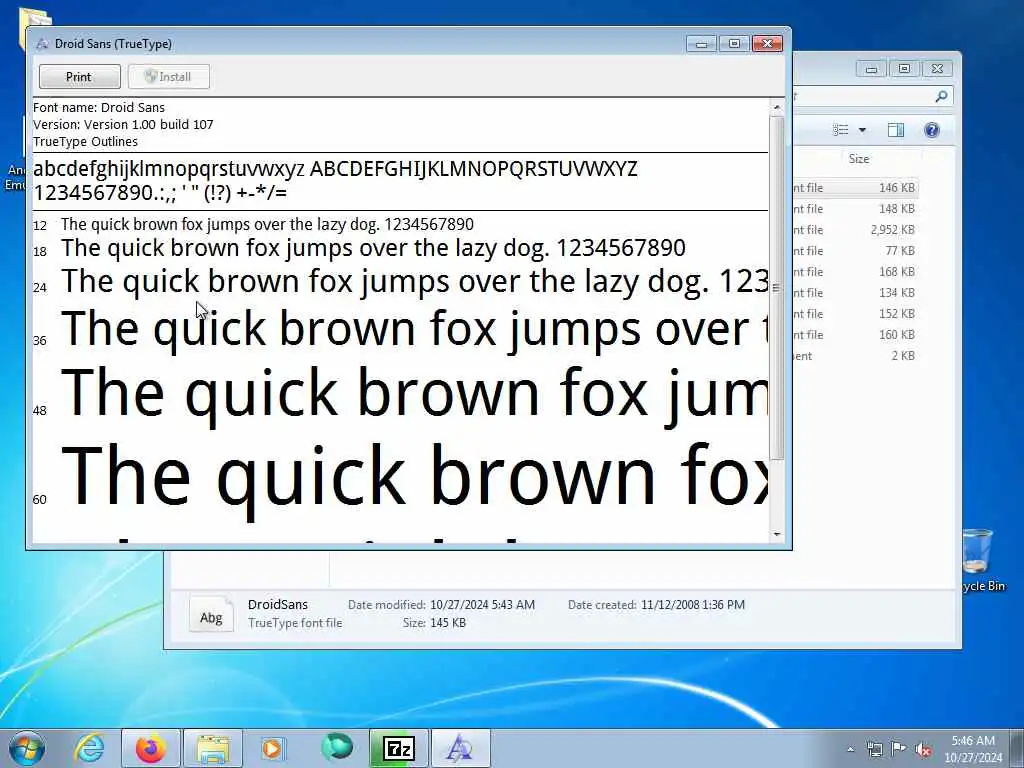Viewport: 1024px width, 768px height.
Task: Maximize the Droid Sans font viewer window
Action: 734,44
